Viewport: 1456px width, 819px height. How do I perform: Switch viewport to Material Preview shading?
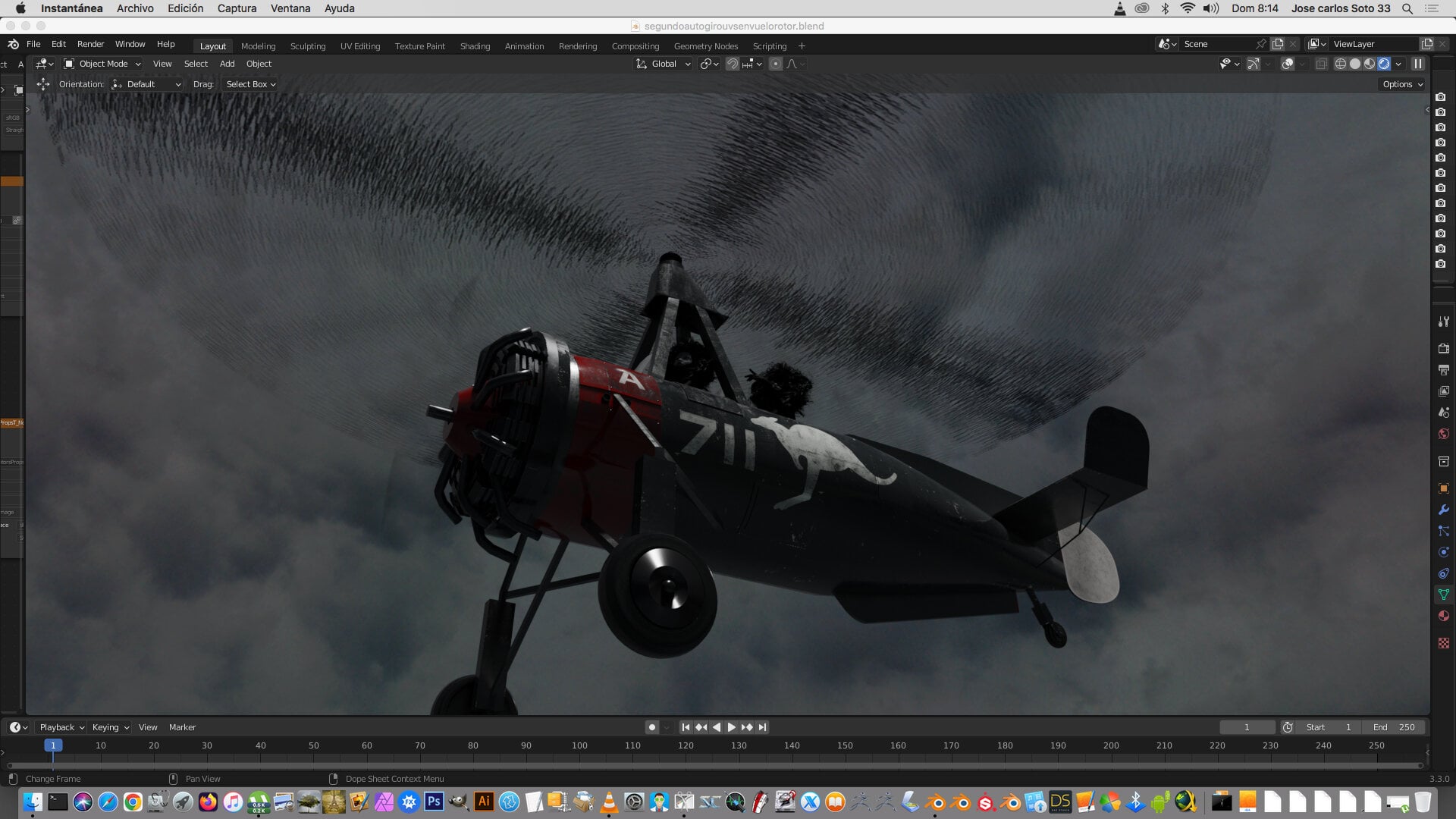click(x=1369, y=64)
